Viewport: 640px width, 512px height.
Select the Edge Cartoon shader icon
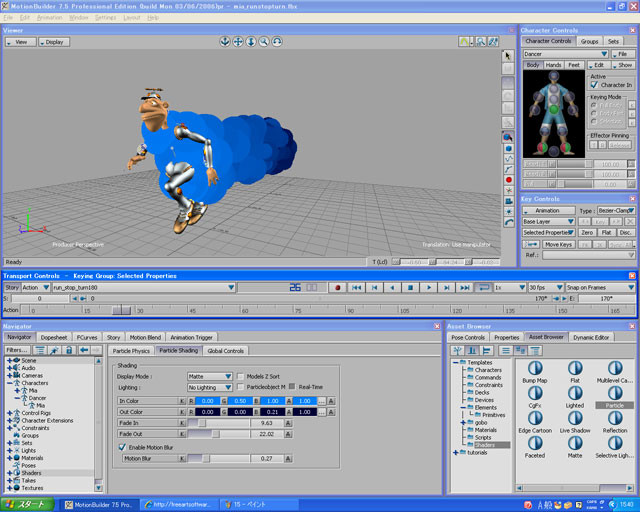point(535,422)
